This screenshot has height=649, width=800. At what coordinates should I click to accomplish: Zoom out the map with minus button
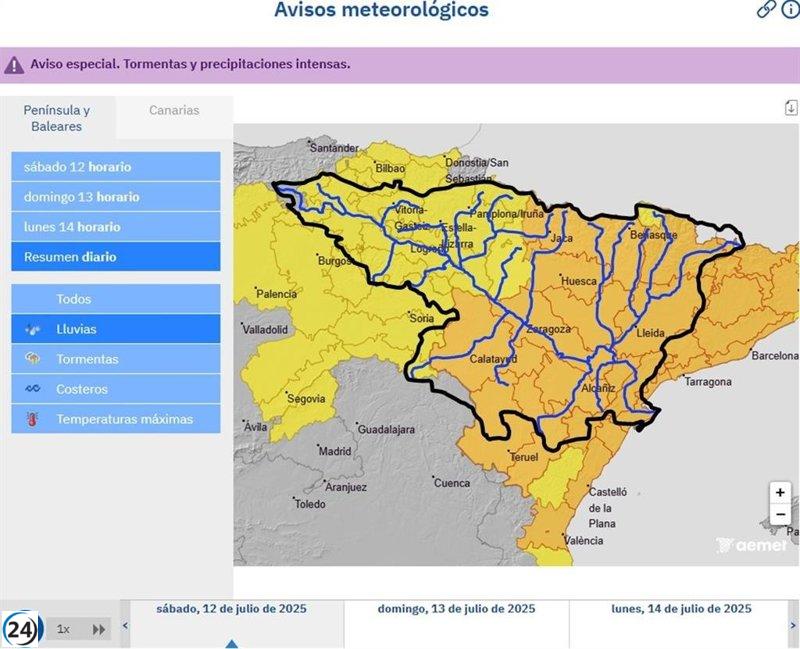tap(780, 515)
